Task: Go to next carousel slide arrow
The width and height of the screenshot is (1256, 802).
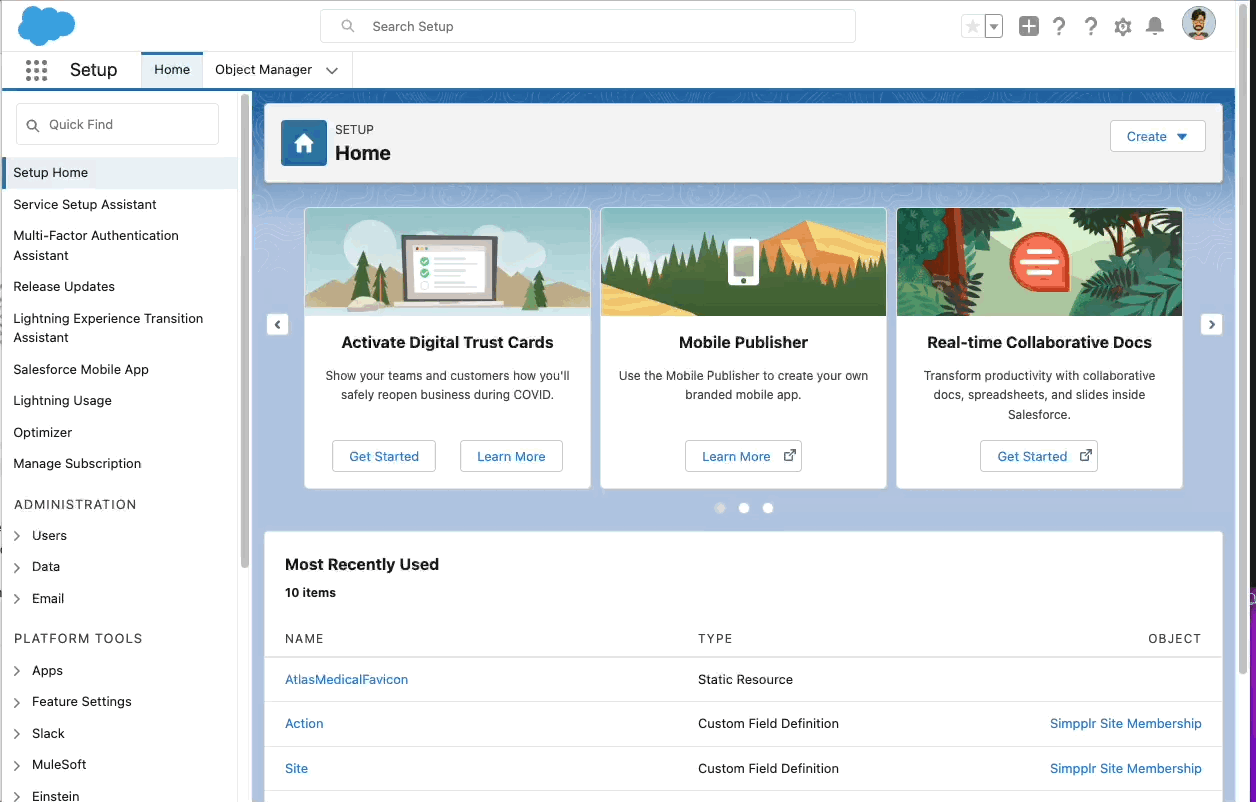Action: click(1211, 324)
